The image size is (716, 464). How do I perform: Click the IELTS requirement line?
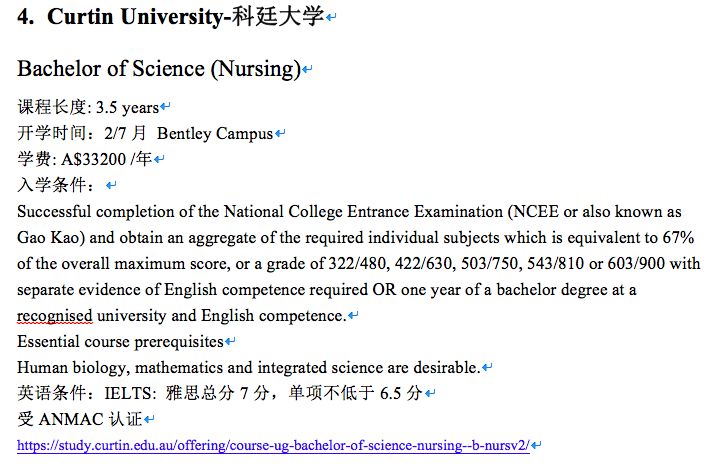220,393
